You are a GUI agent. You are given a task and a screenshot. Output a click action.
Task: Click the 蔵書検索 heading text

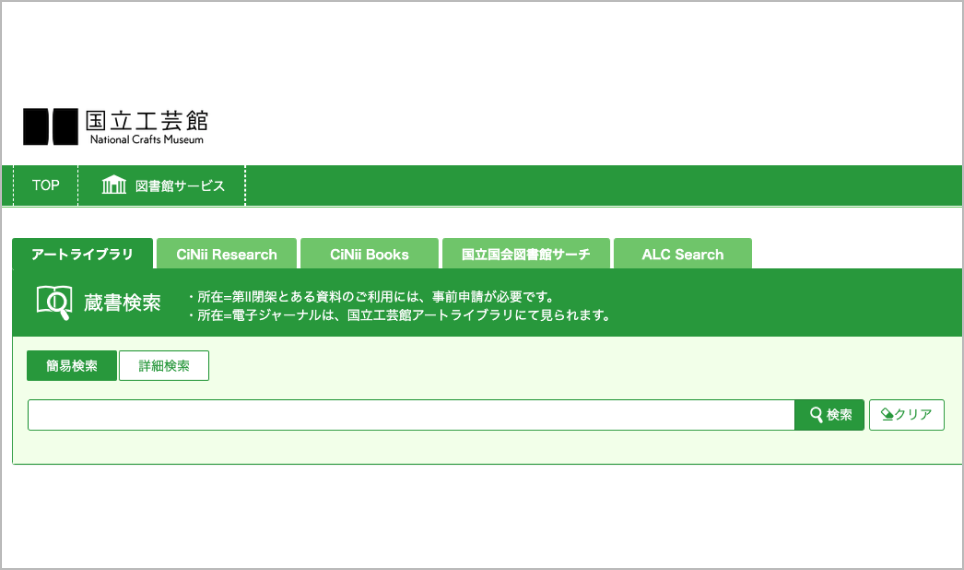122,303
